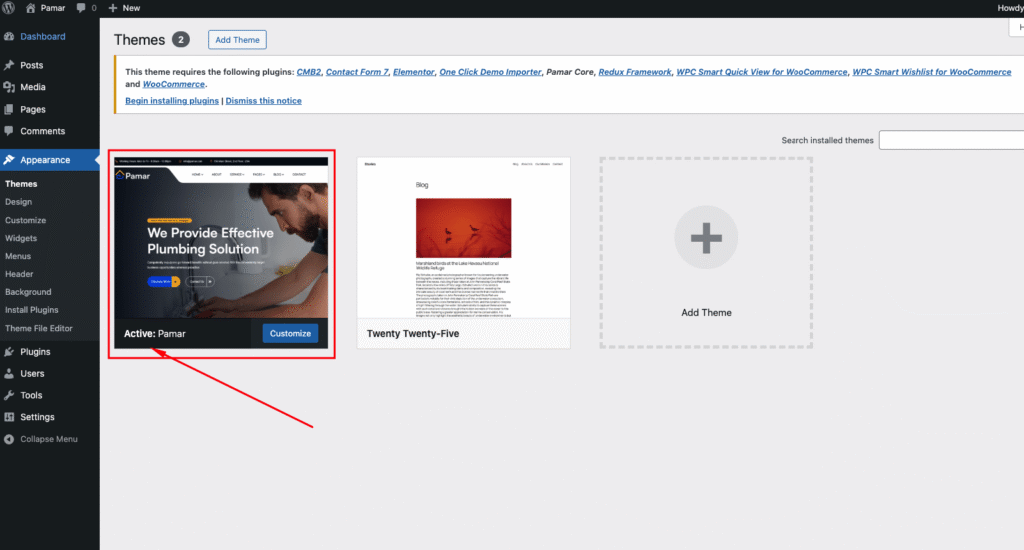This screenshot has width=1024, height=550.
Task: Click the Twenty Twenty-Five theme name
Action: [x=413, y=334]
